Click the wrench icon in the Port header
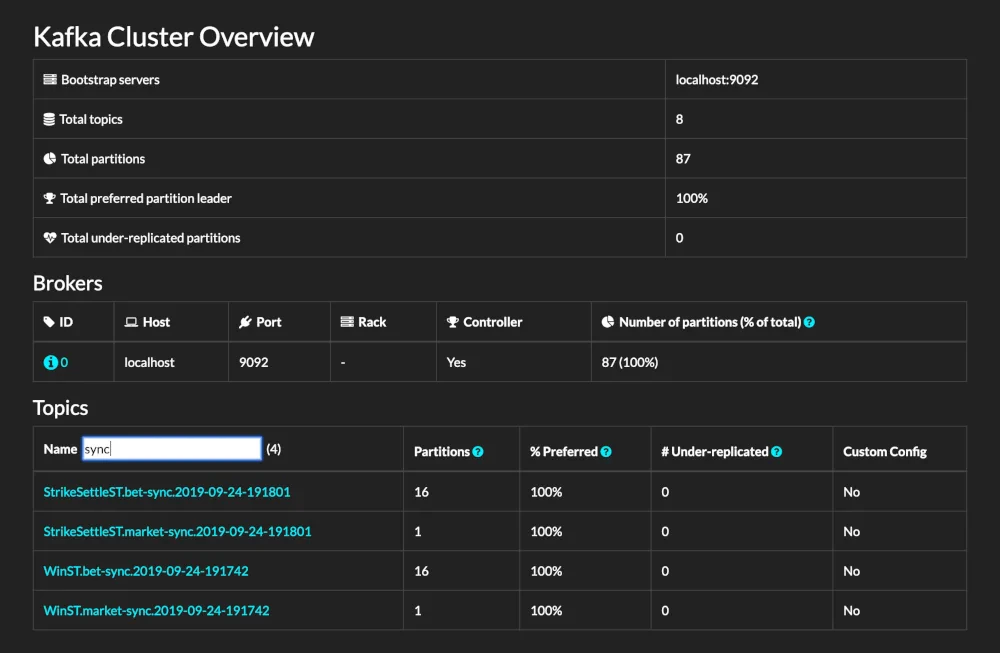This screenshot has width=1000, height=653. pyautogui.click(x=247, y=321)
